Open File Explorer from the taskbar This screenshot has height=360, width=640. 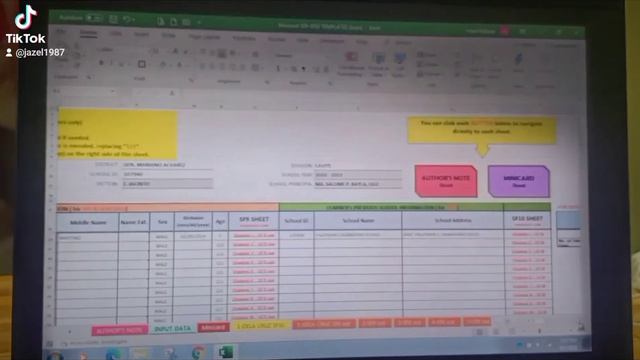point(141,353)
